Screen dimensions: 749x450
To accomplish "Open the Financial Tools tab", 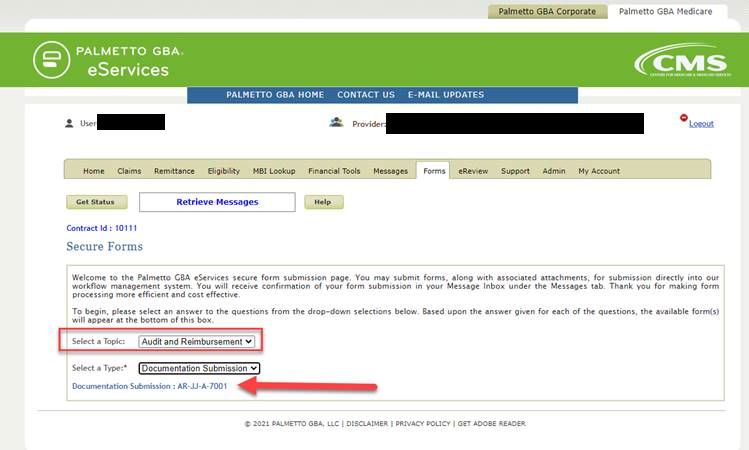I will coord(334,171).
